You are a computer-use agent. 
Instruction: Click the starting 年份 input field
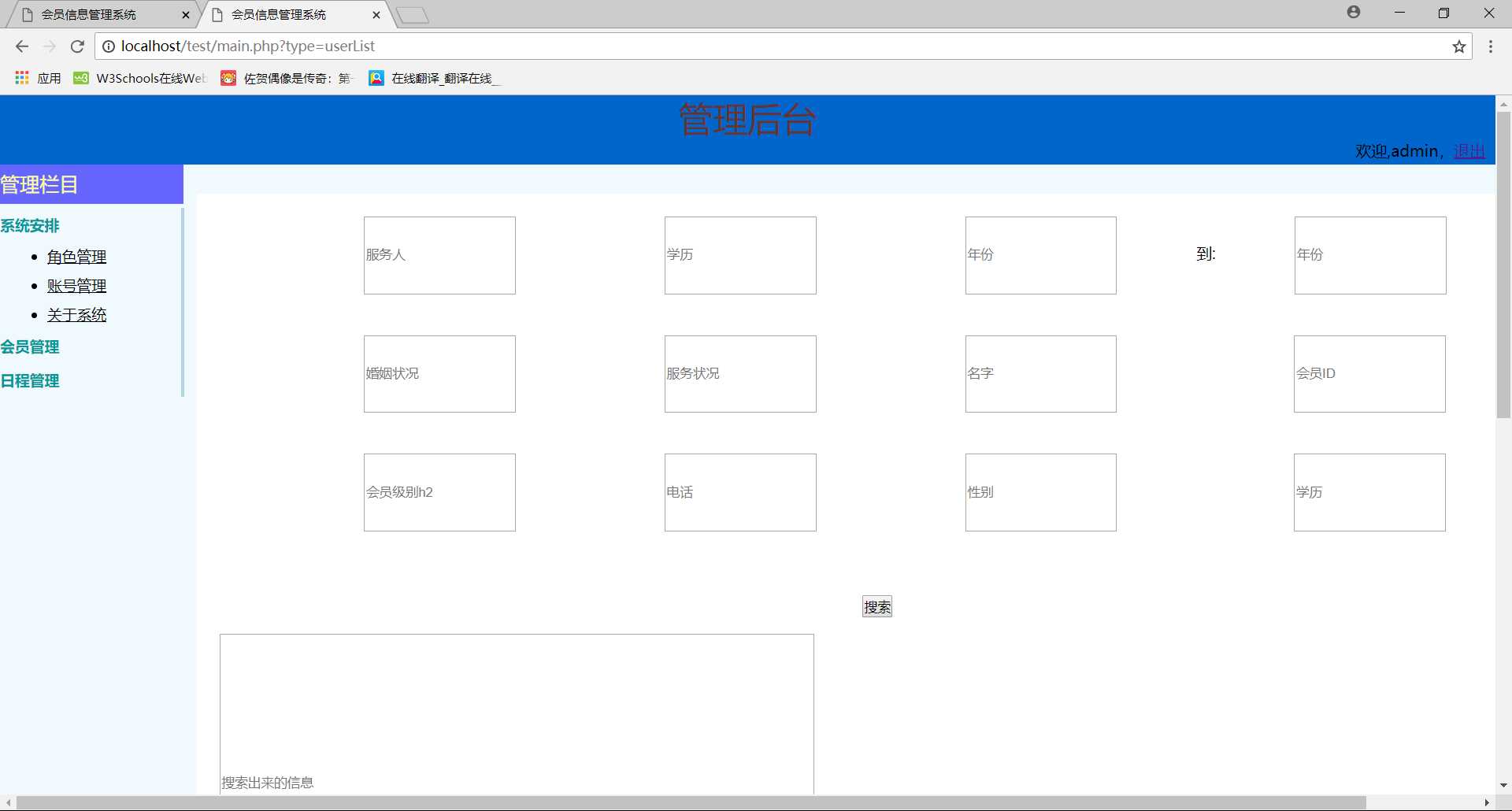click(1041, 255)
